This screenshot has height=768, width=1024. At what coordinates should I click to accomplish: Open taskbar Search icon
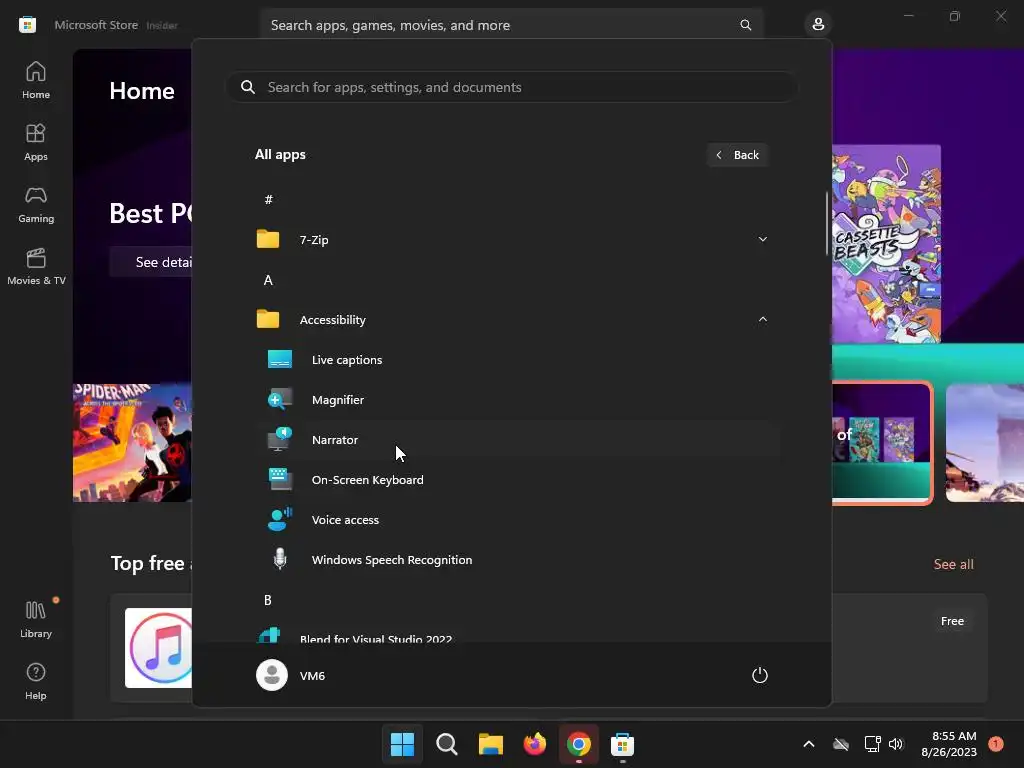pos(447,744)
